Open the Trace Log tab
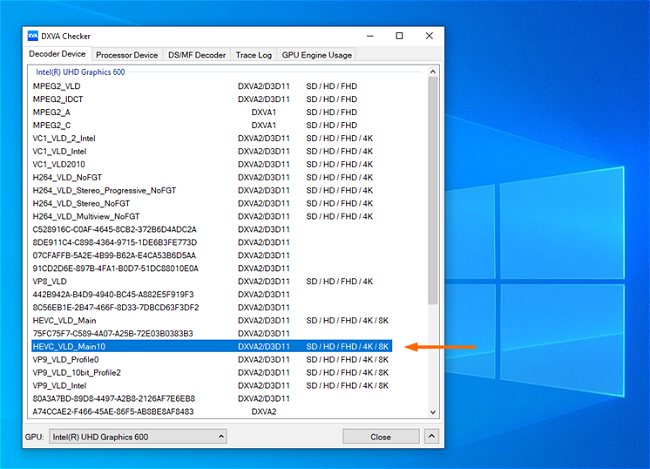The image size is (650, 469). [x=254, y=55]
